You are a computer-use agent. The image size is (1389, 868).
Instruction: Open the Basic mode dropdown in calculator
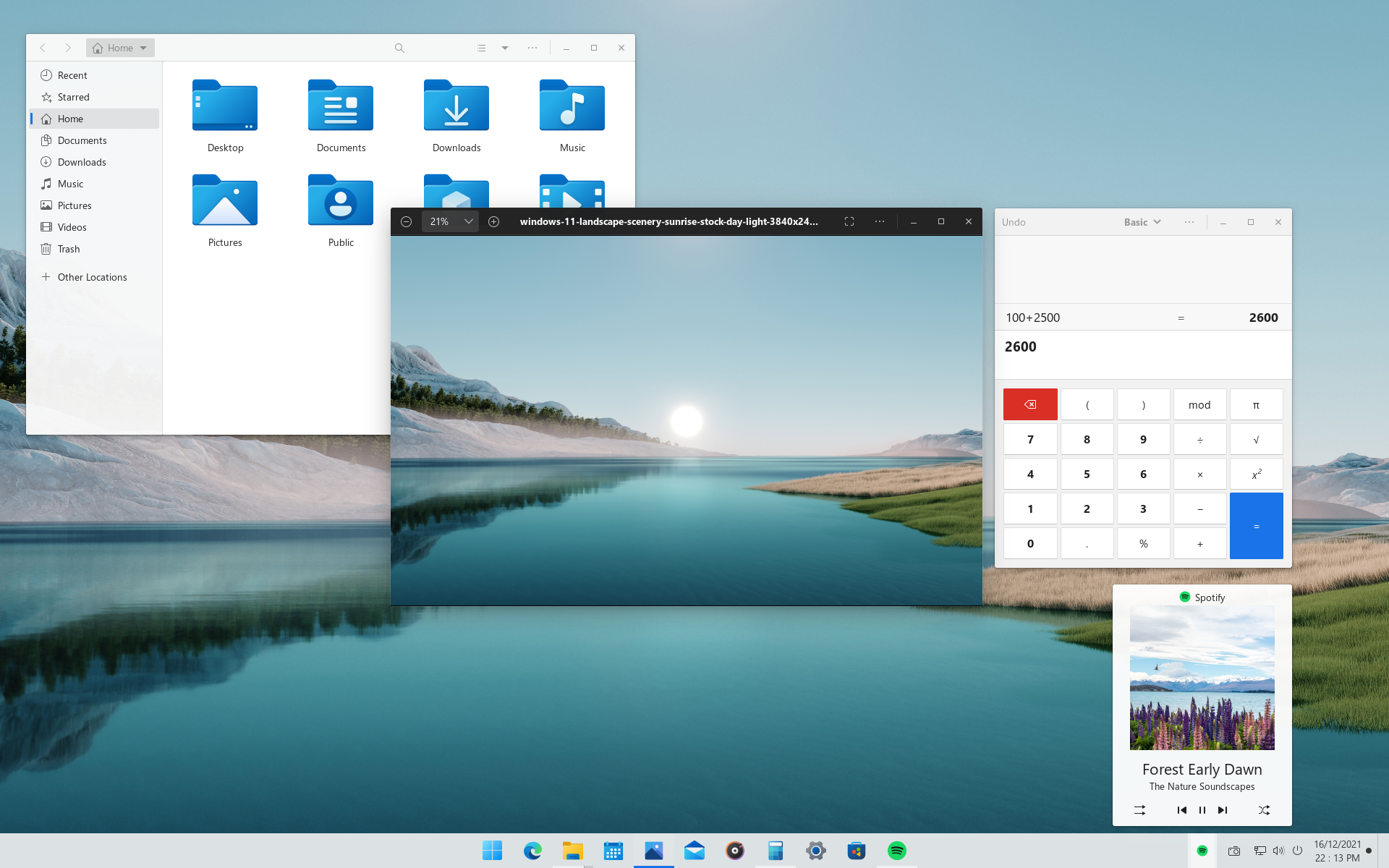pyautogui.click(x=1142, y=222)
